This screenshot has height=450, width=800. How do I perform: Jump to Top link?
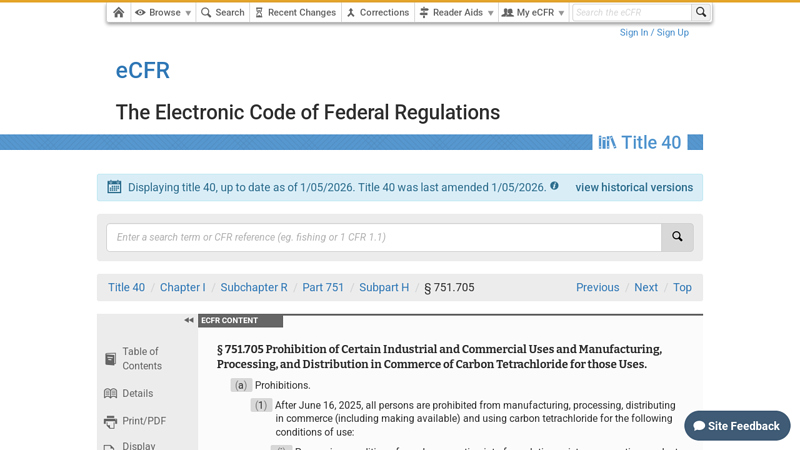point(682,287)
